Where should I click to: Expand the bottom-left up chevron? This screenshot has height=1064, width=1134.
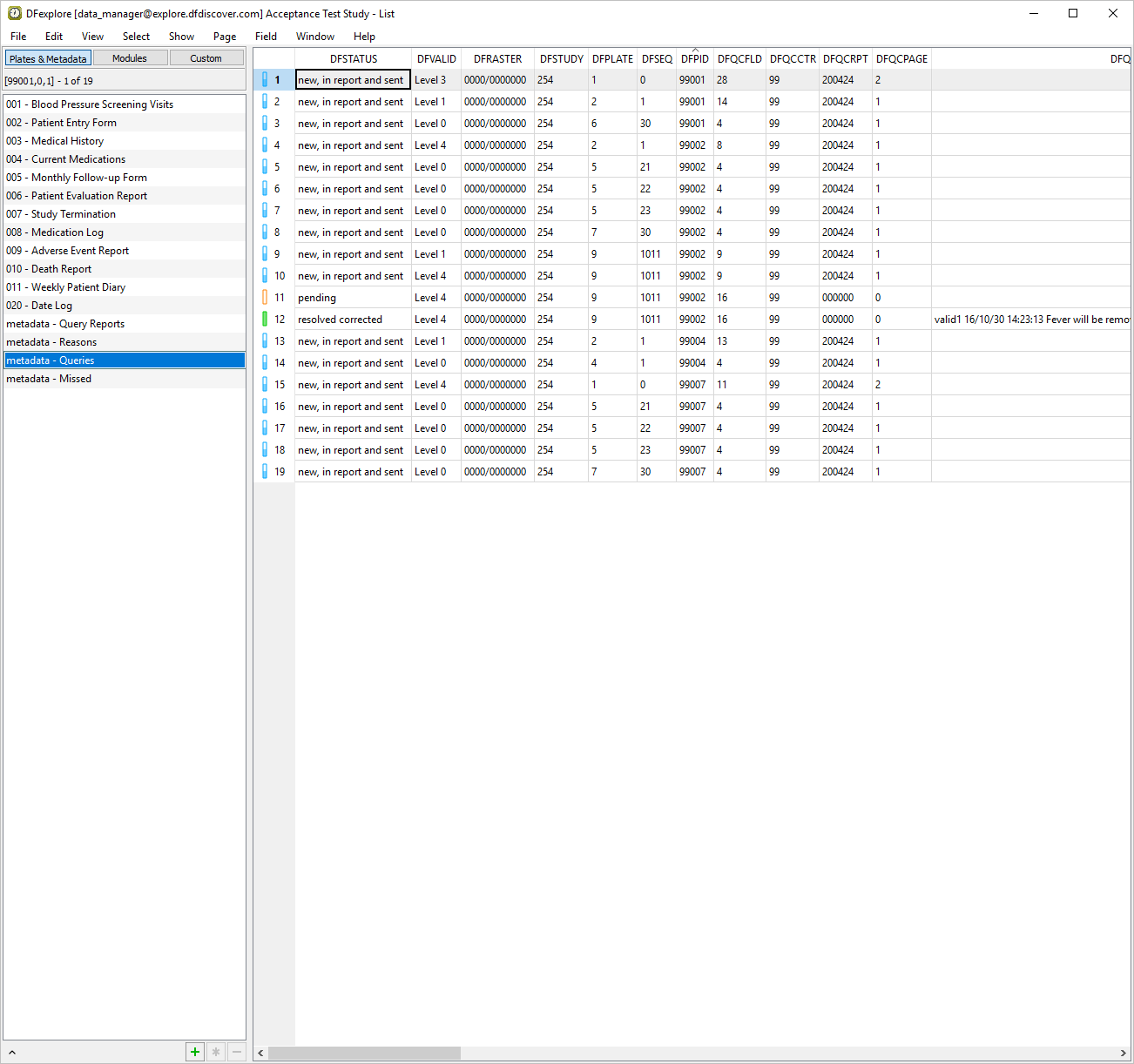tap(12, 1053)
